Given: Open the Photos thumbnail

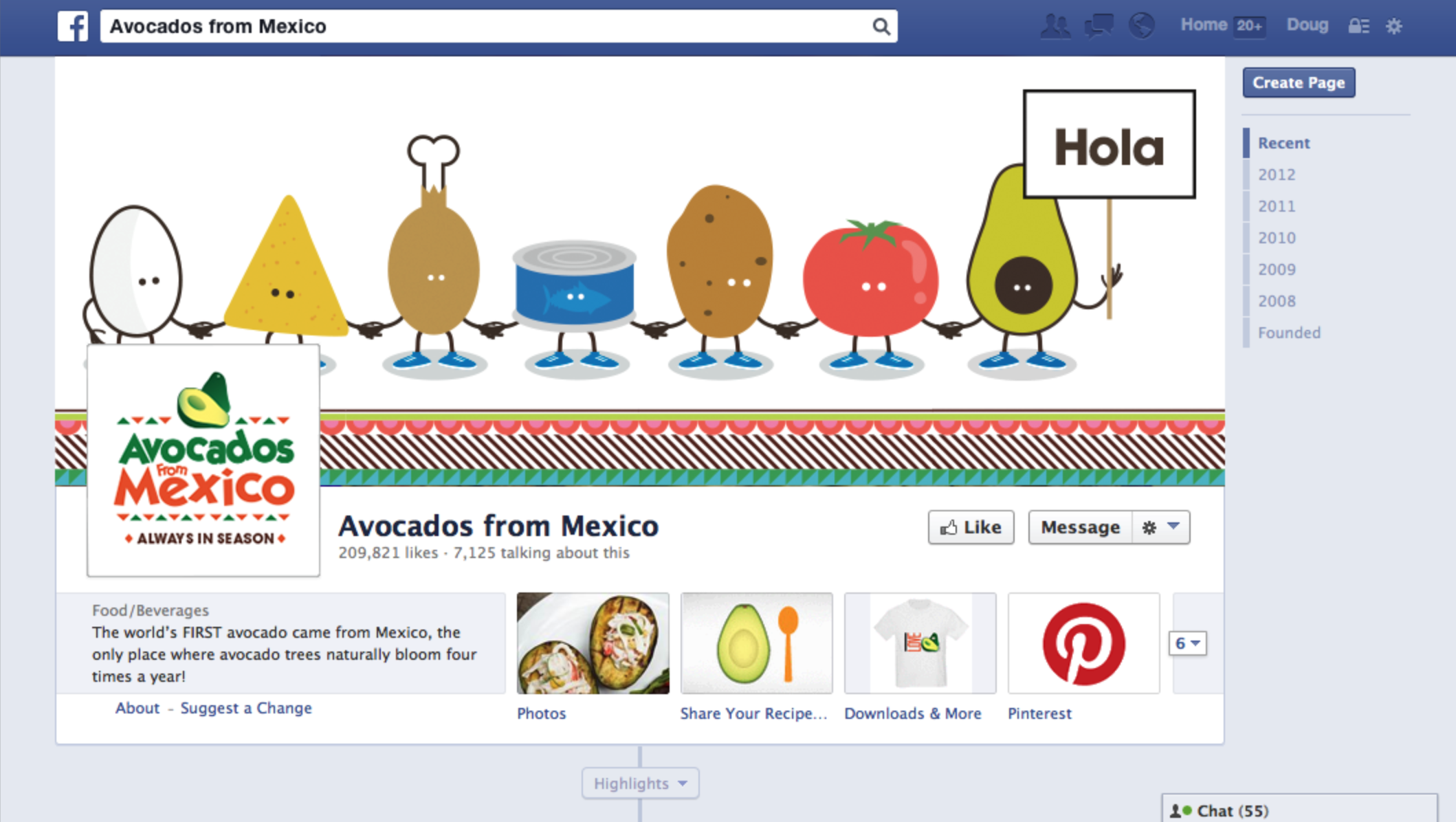Looking at the screenshot, I should pos(593,643).
